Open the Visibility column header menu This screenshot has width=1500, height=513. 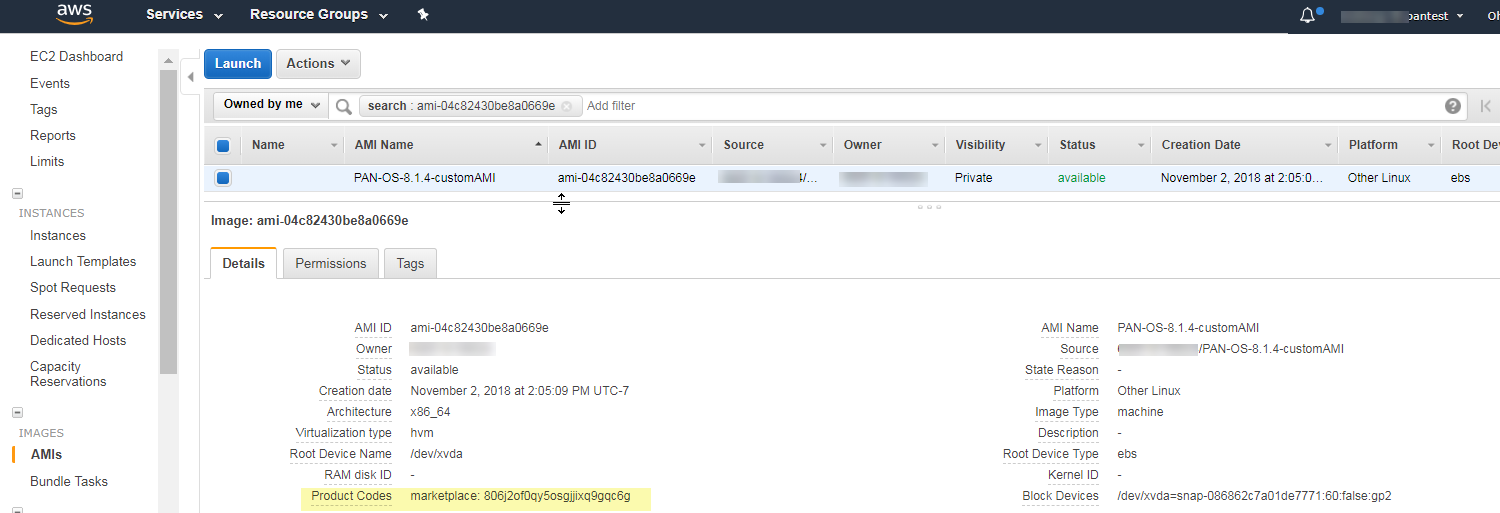[x=1040, y=146]
